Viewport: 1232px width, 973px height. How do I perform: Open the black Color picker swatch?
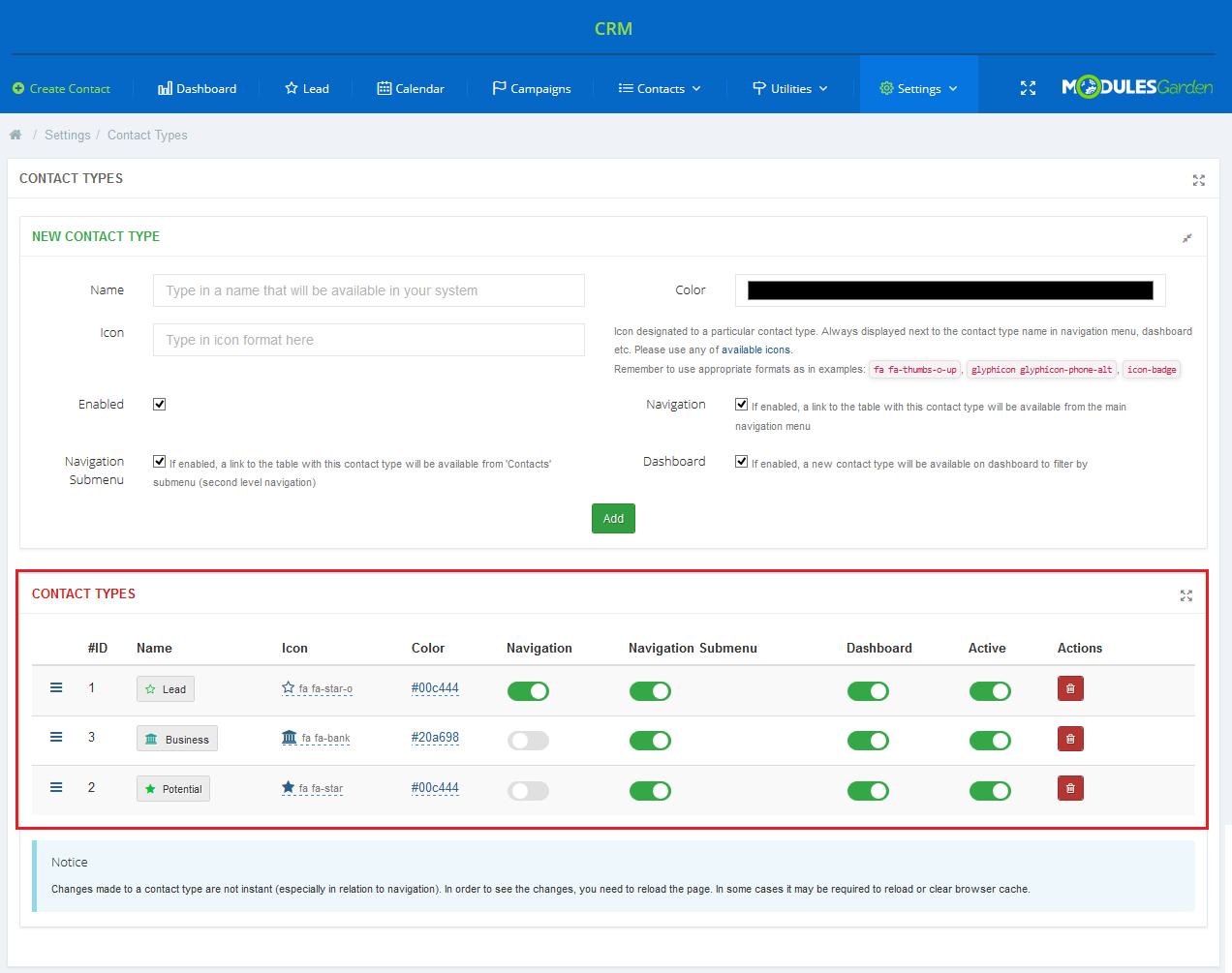tap(950, 290)
